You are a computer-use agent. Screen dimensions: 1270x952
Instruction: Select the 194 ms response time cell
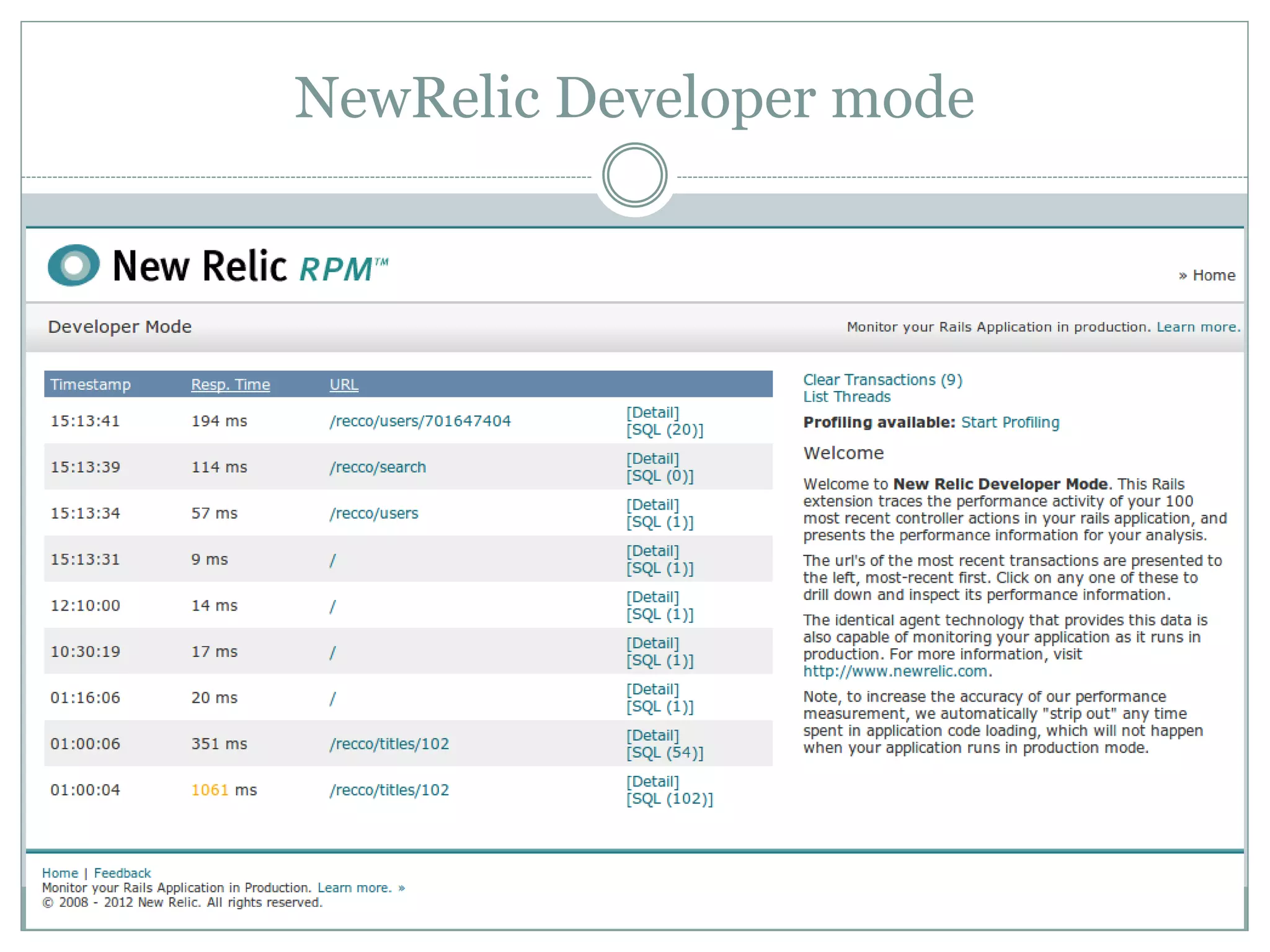(x=219, y=421)
